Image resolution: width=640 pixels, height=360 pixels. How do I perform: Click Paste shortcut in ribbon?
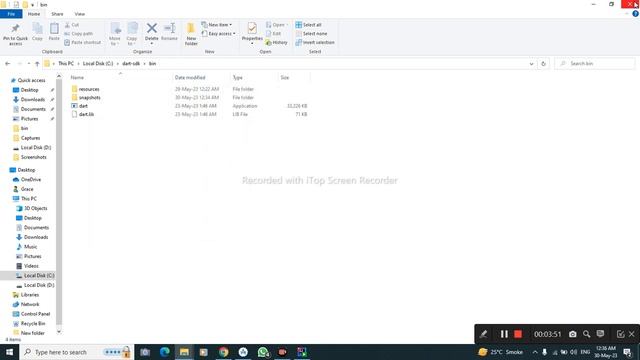(x=82, y=42)
